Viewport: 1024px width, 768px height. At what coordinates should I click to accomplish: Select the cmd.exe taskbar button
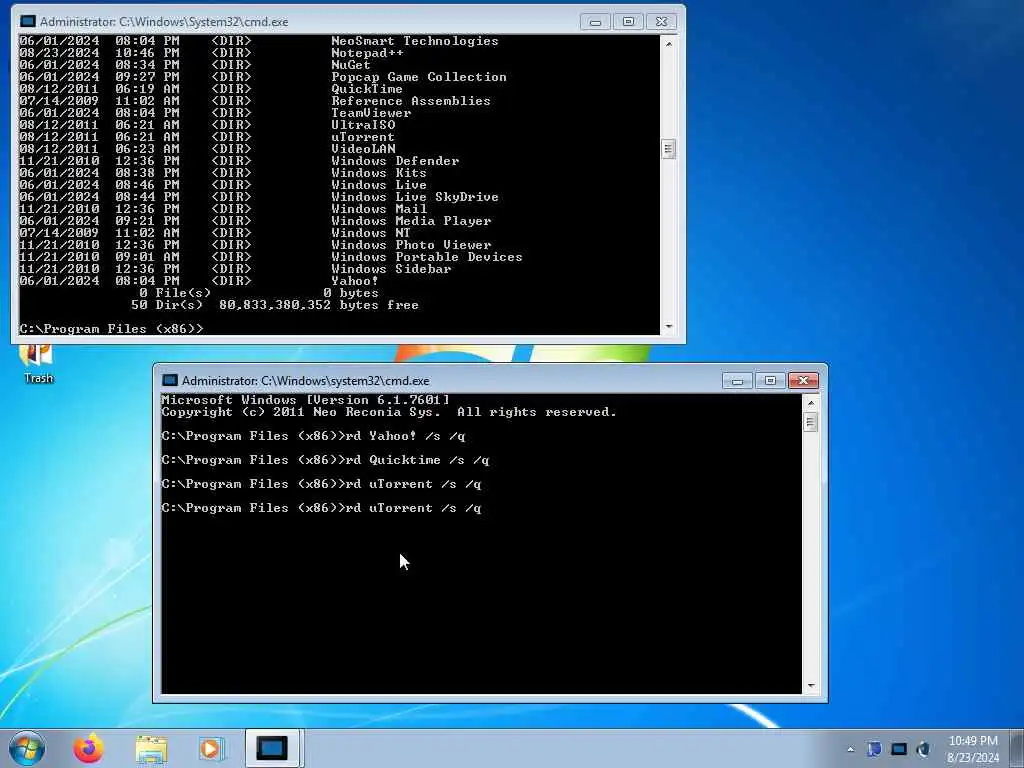(272, 748)
